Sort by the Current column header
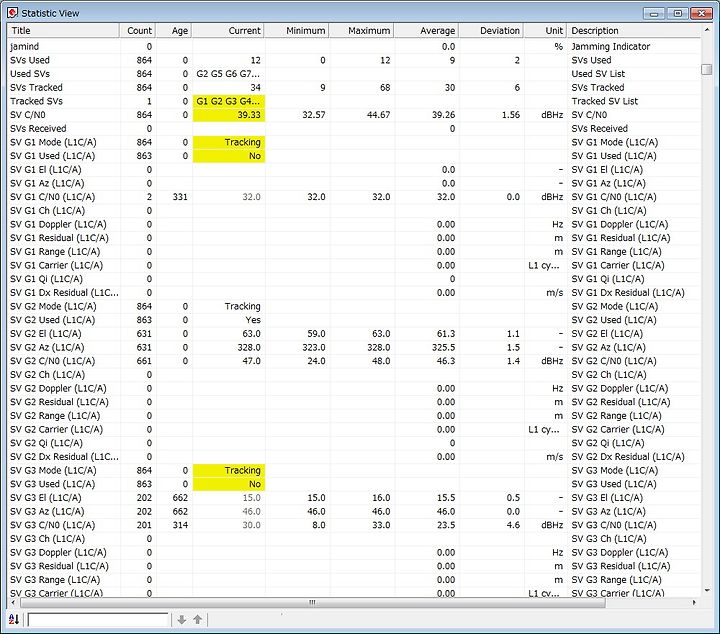This screenshot has width=720, height=634. tap(228, 31)
